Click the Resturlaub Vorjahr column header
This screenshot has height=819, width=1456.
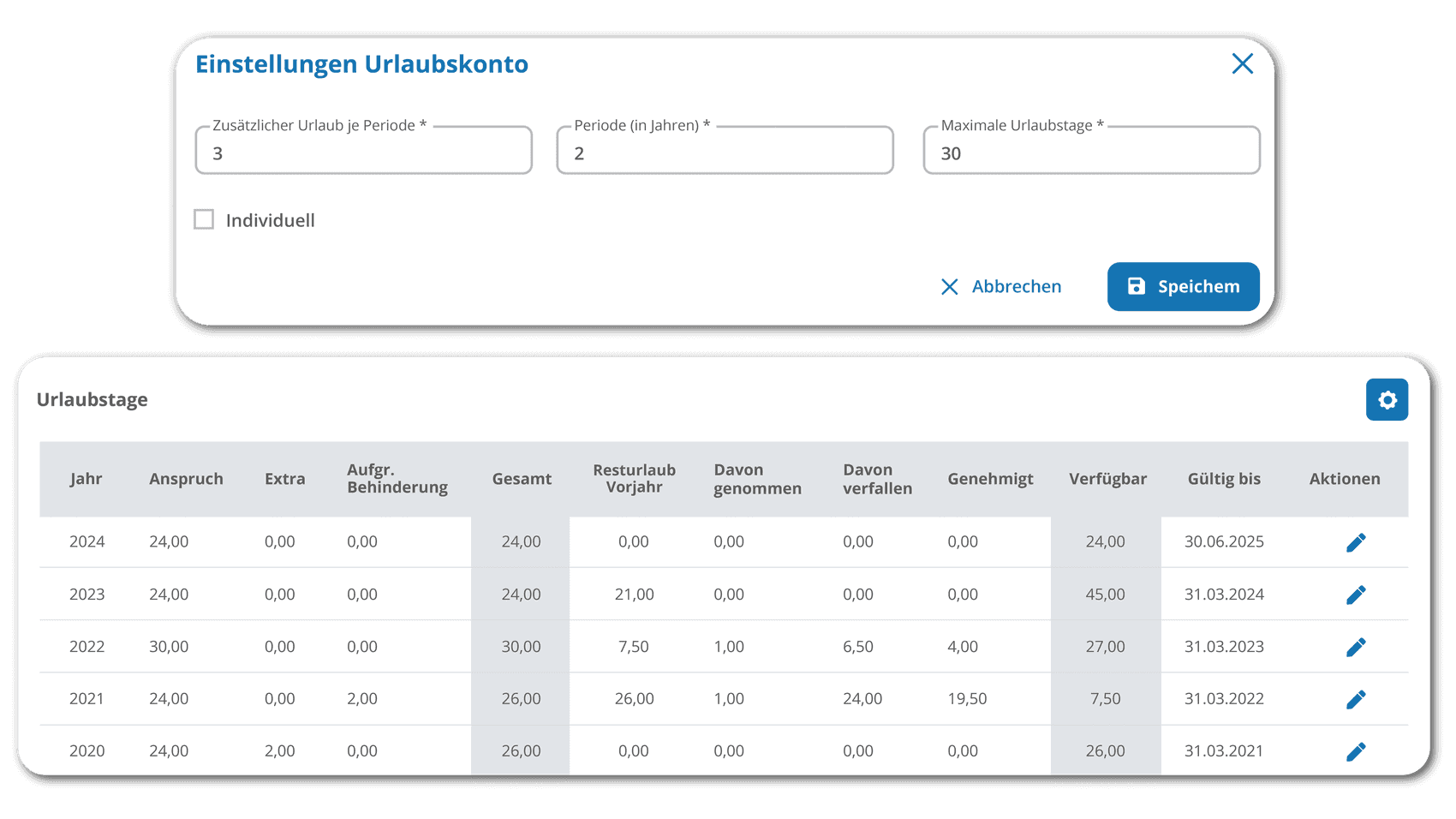point(634,479)
